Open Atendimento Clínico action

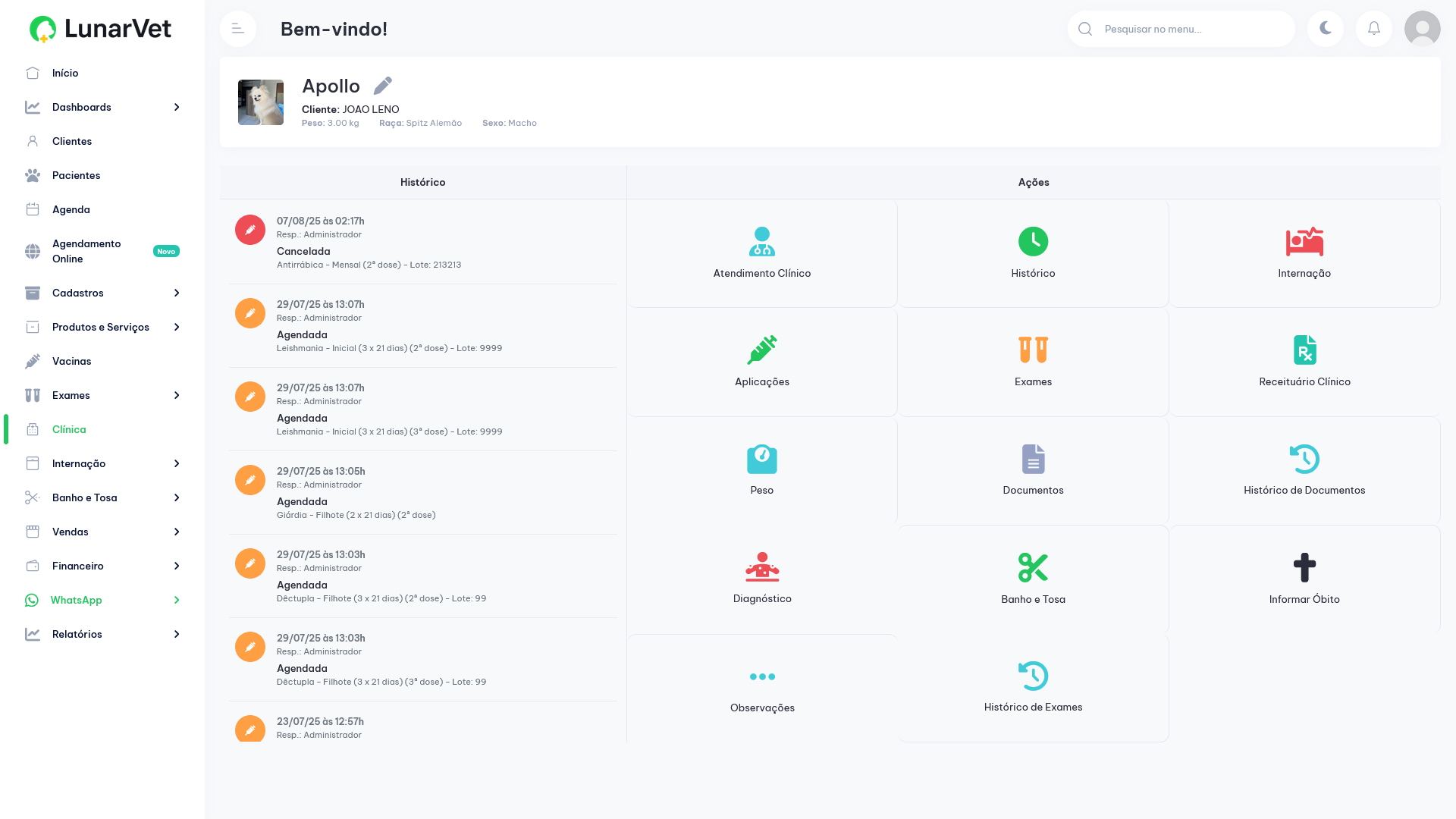[x=762, y=253]
